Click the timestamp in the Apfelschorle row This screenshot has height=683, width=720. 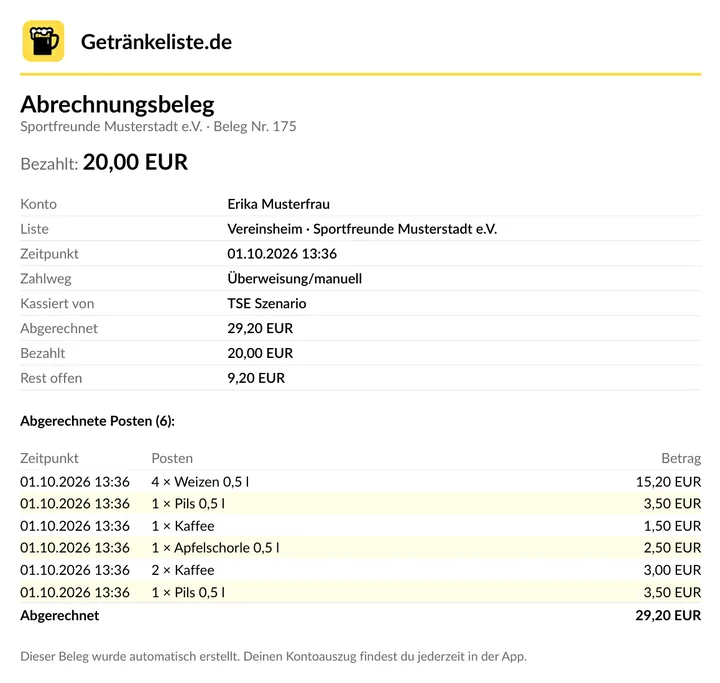click(75, 548)
